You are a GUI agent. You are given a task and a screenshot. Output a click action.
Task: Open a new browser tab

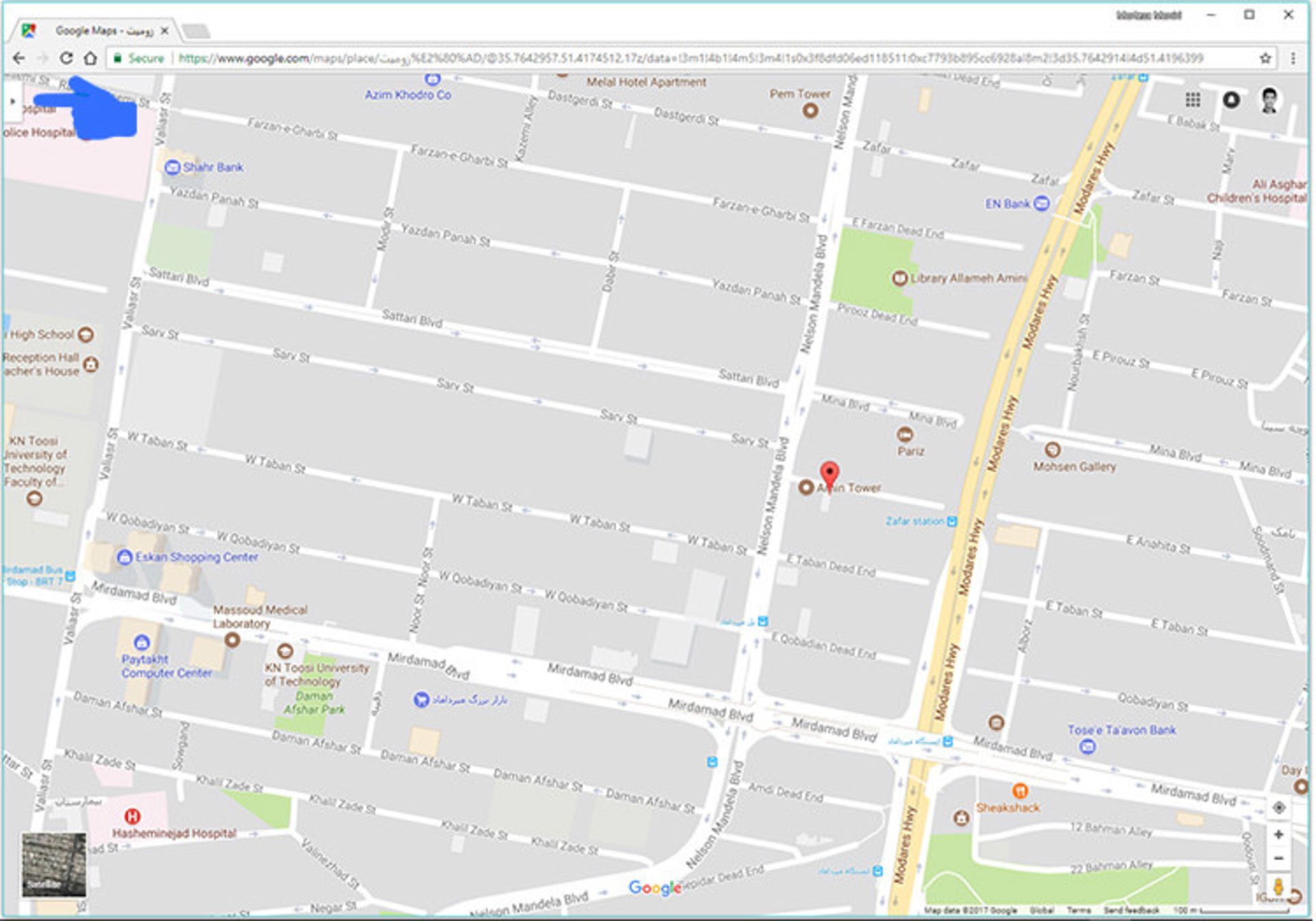click(196, 32)
